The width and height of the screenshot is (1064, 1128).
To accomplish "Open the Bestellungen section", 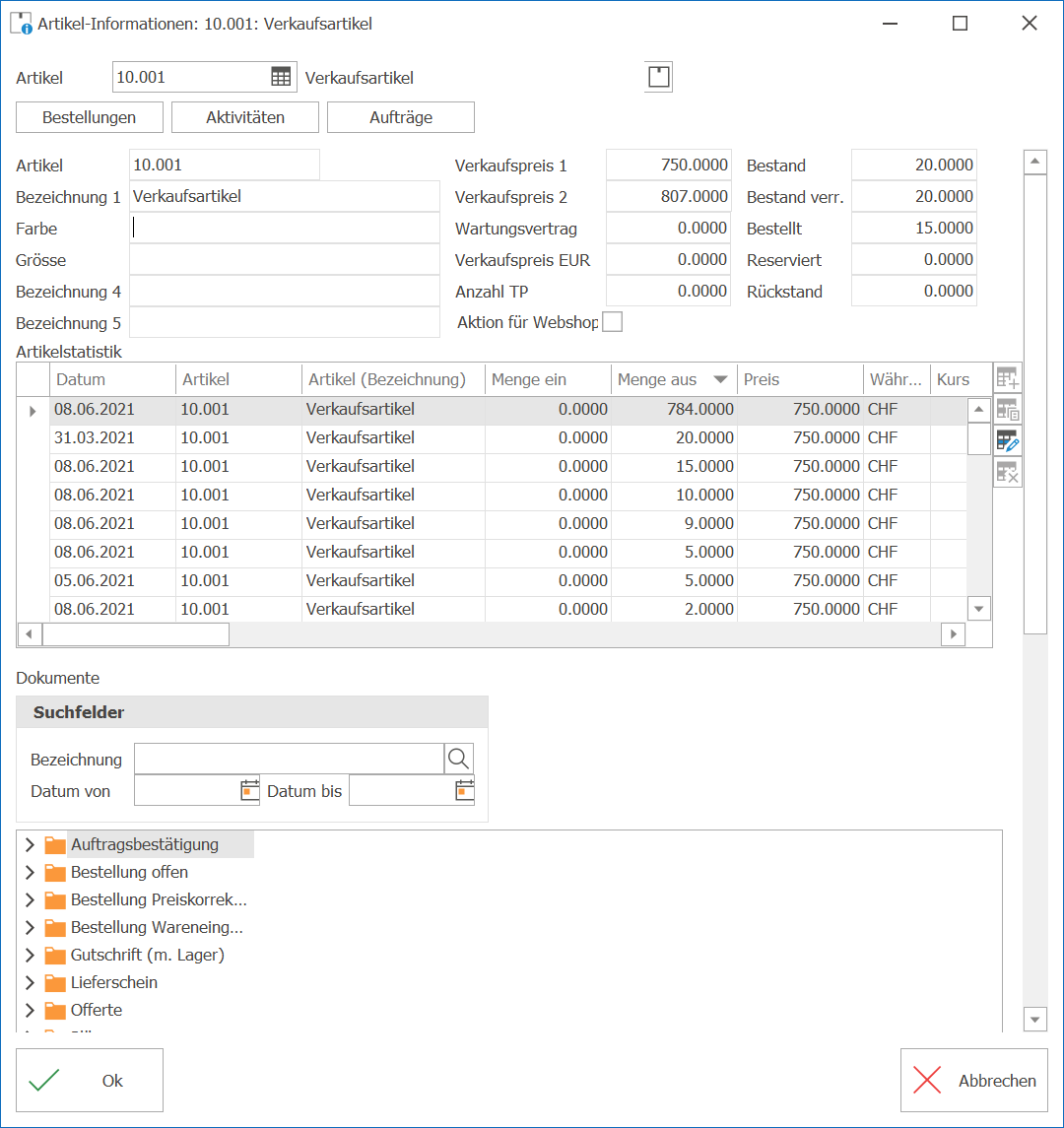I will click(90, 117).
